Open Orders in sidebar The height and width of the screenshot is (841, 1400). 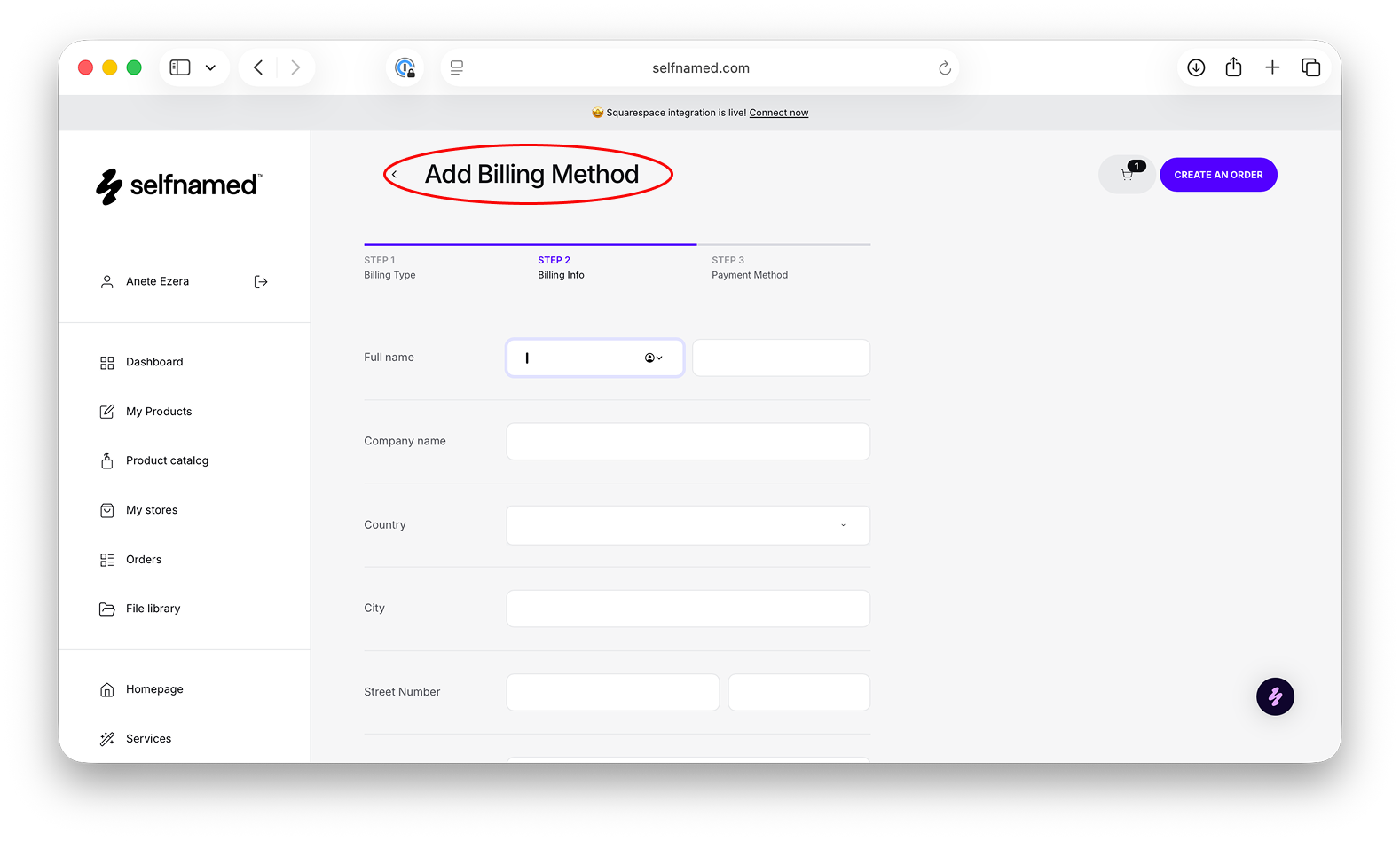144,560
